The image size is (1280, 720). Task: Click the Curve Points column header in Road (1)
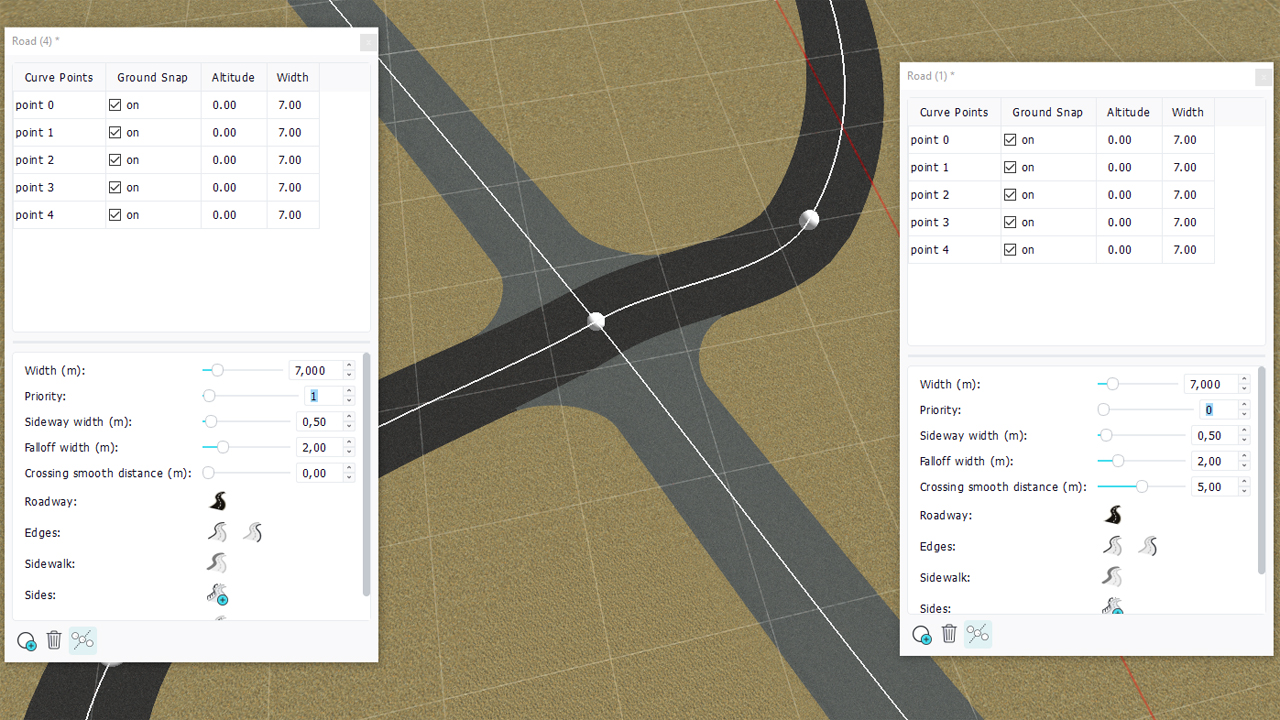(954, 112)
